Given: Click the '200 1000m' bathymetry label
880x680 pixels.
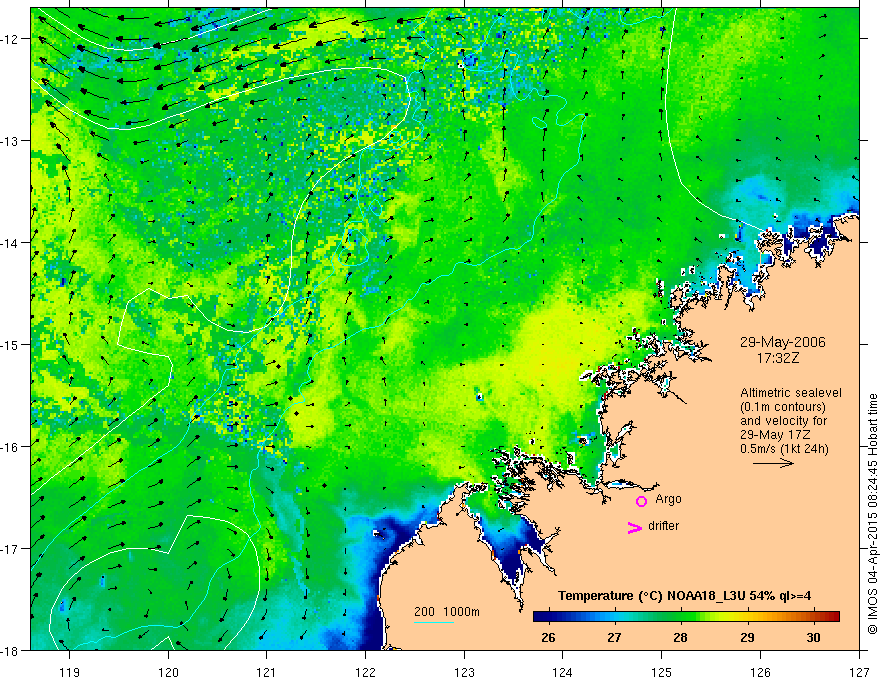Looking at the screenshot, I should pos(447,612).
